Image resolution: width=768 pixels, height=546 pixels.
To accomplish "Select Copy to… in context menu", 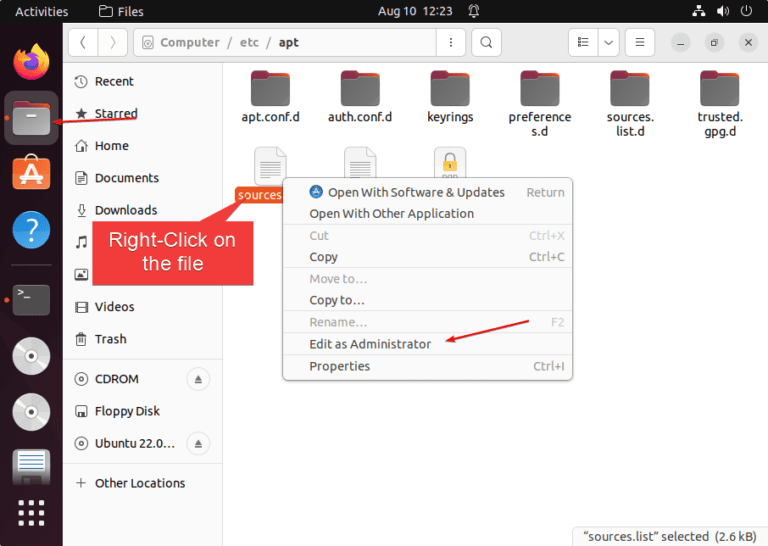I will (427, 300).
